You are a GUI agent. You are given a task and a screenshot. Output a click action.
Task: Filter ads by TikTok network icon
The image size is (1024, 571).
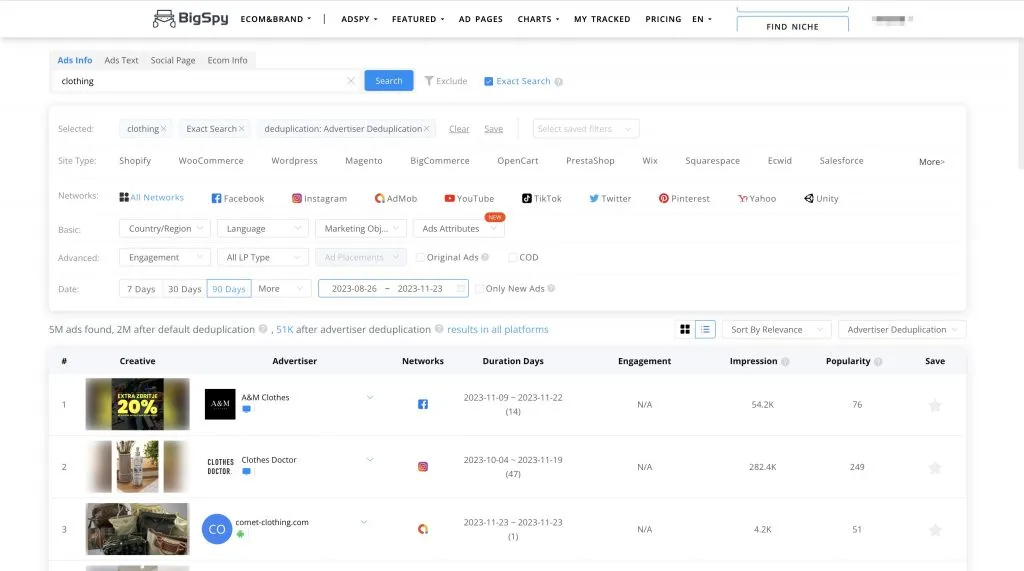point(527,199)
